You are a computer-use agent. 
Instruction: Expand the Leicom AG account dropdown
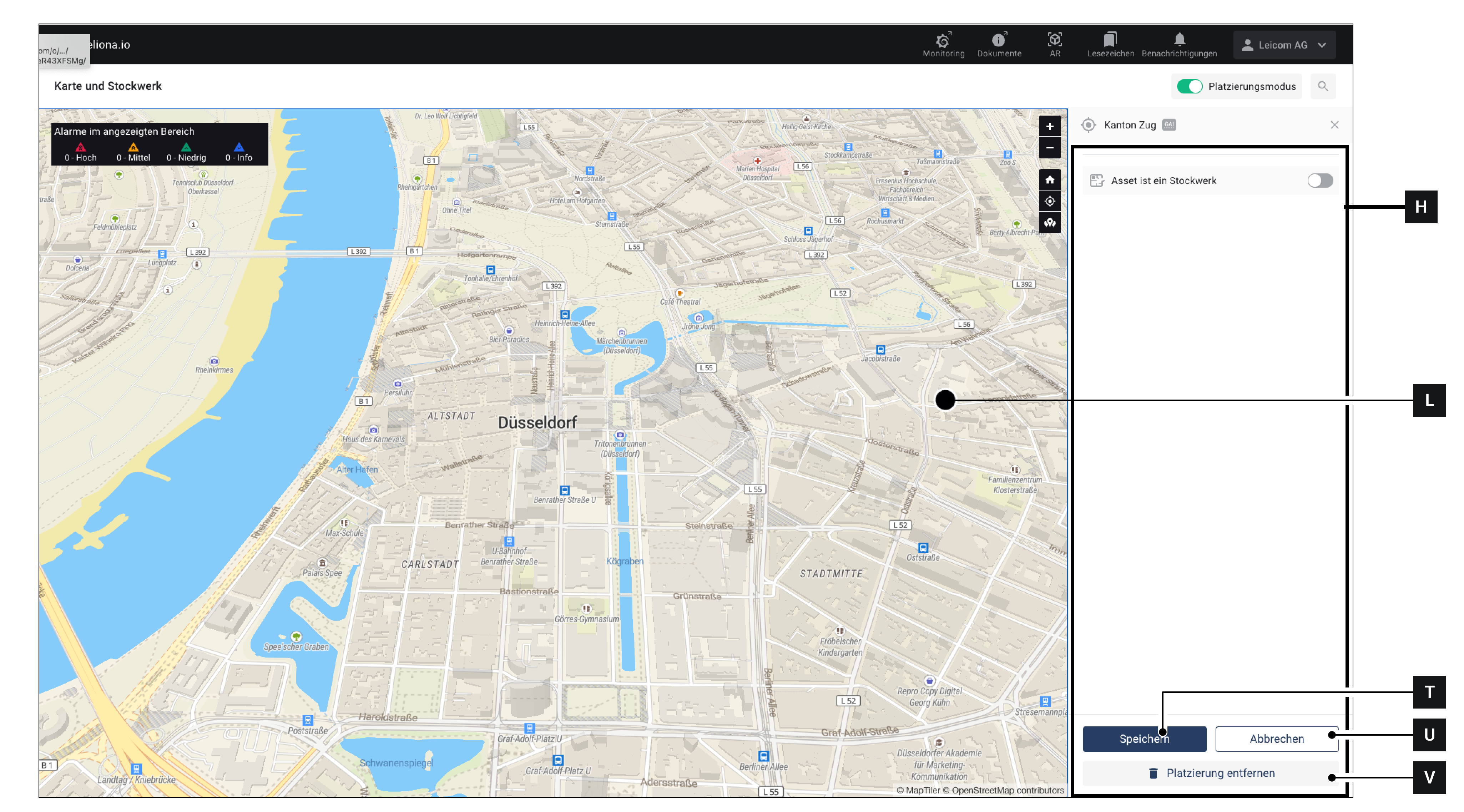(1284, 45)
